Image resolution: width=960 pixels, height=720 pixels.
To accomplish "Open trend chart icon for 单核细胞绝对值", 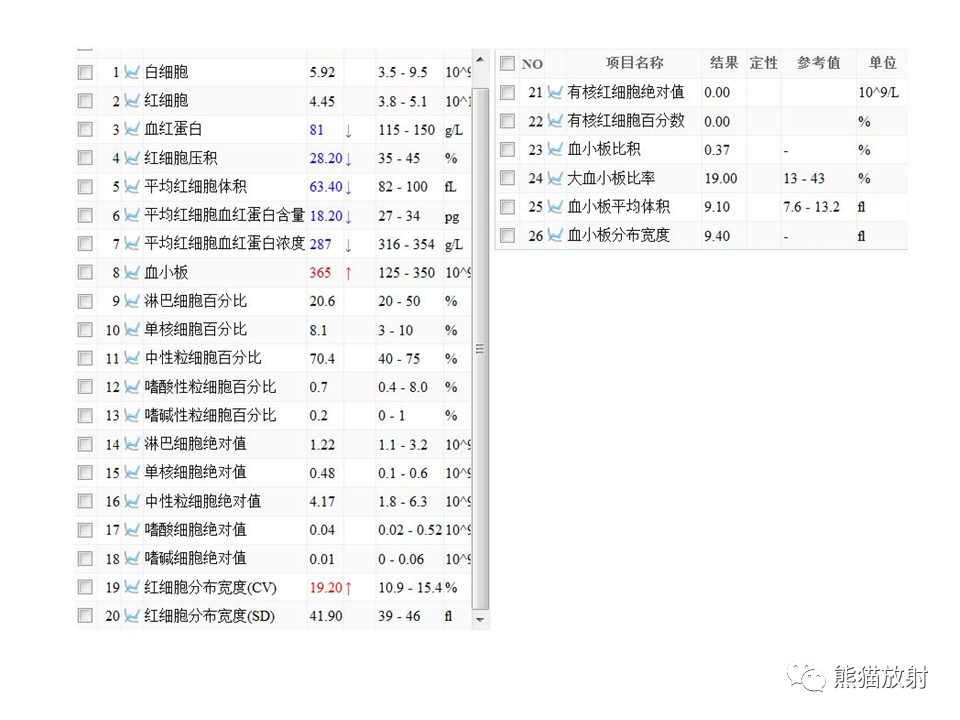I will (x=132, y=473).
